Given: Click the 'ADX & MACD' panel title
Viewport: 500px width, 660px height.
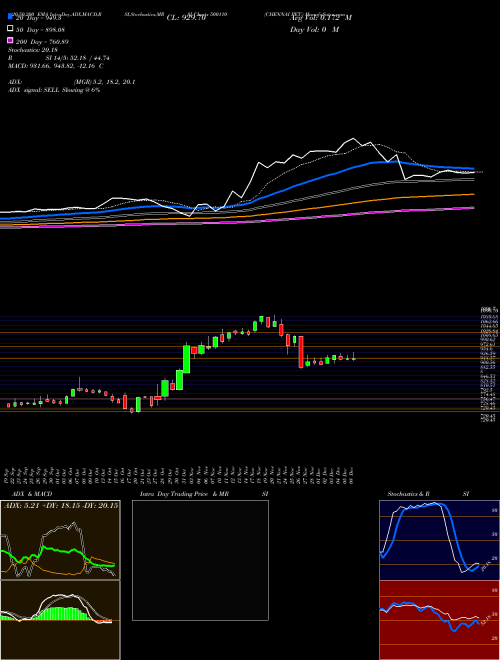Looking at the screenshot, I should [32, 494].
